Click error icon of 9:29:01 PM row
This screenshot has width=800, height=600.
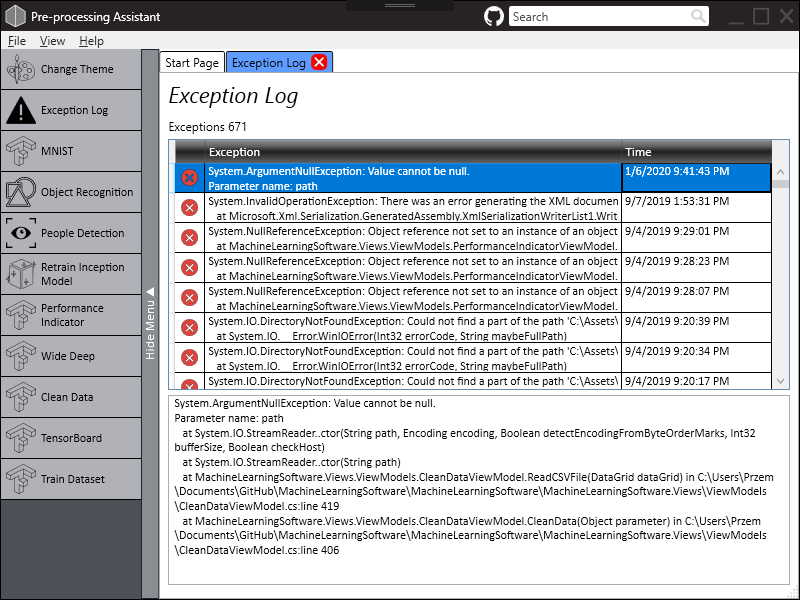coord(189,238)
